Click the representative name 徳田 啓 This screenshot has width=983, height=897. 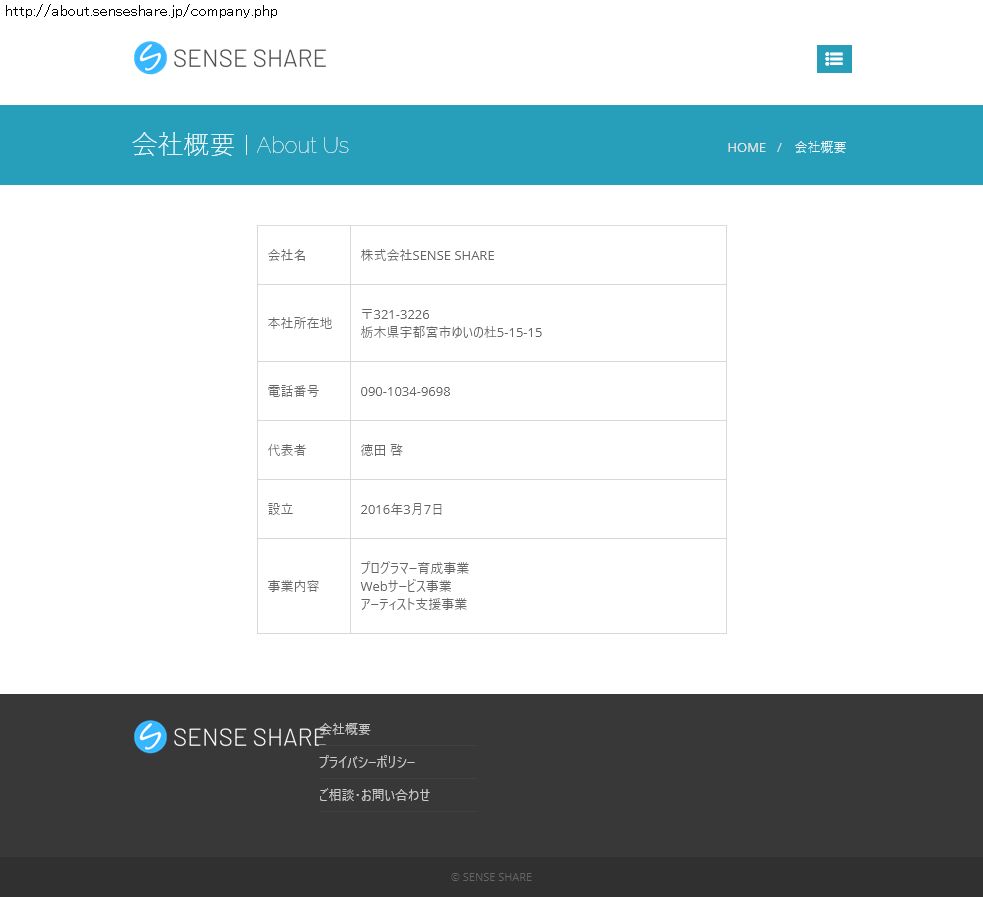(382, 450)
